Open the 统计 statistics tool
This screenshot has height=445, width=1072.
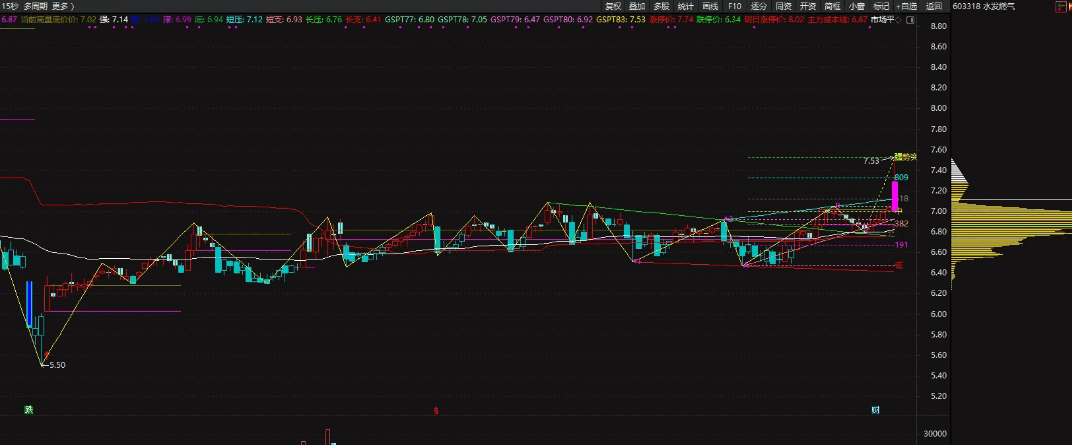[686, 6]
